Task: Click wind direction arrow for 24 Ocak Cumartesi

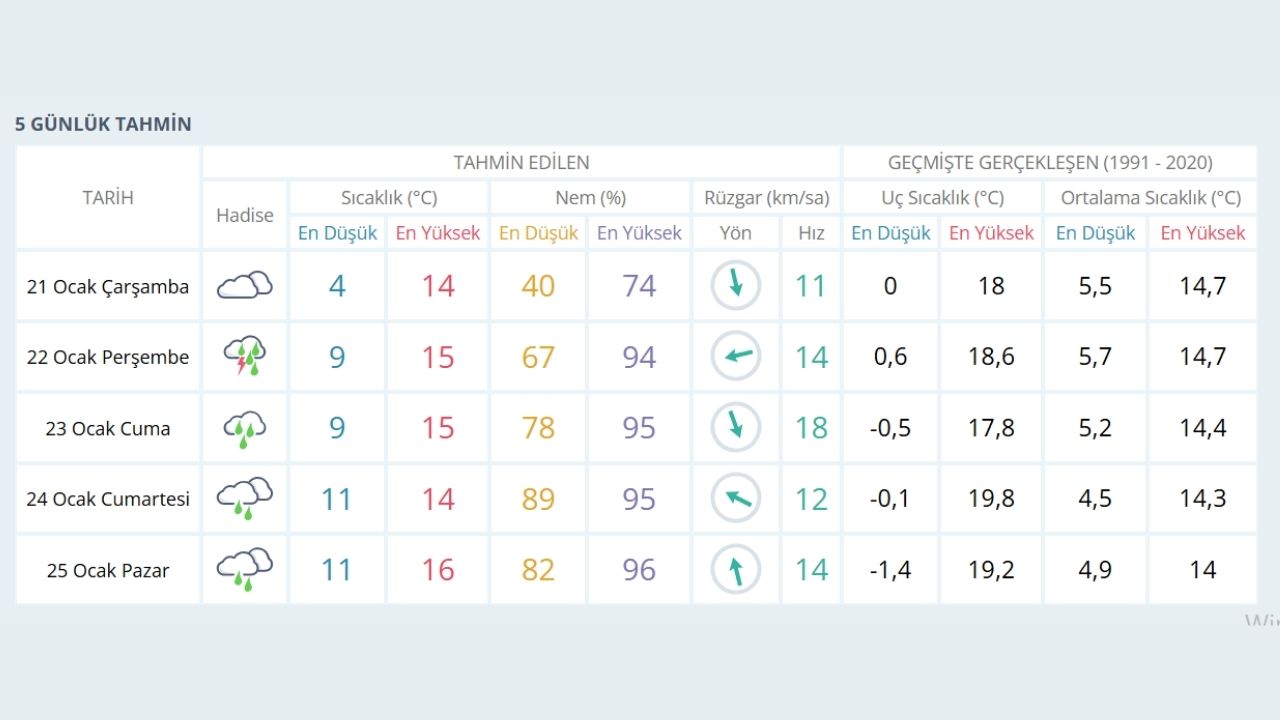Action: tap(736, 498)
